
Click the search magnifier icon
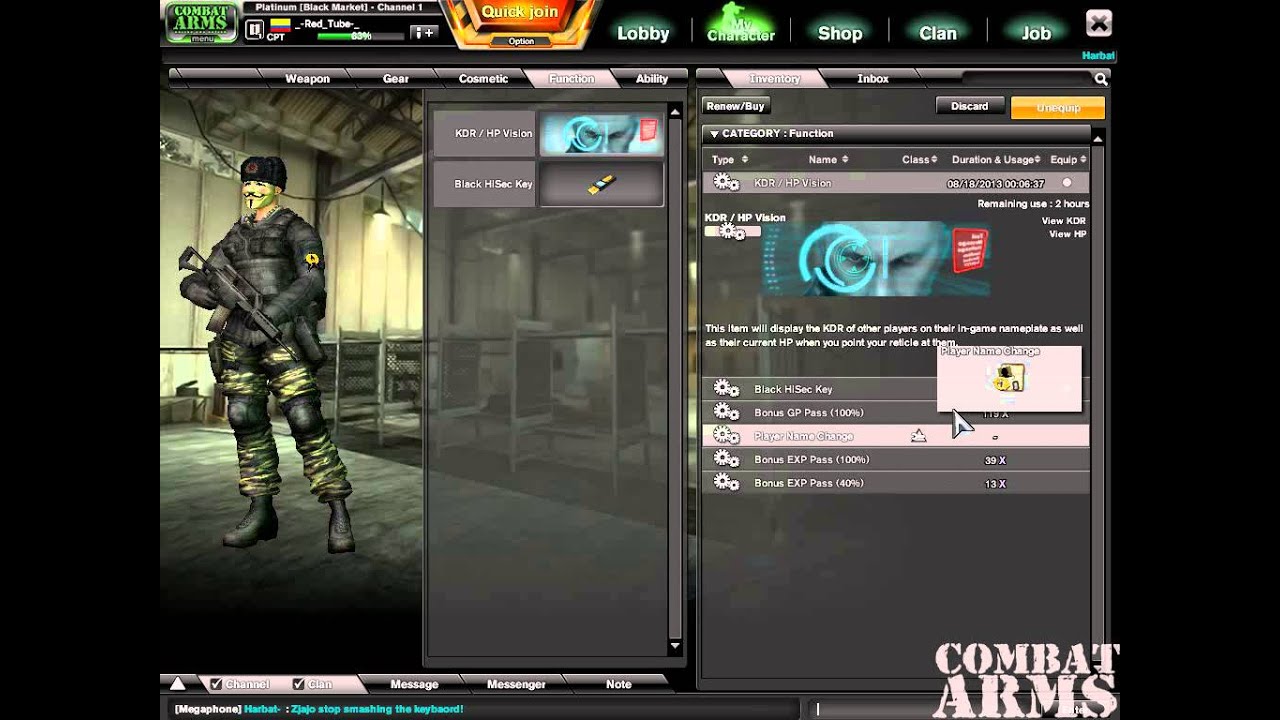coord(1101,79)
